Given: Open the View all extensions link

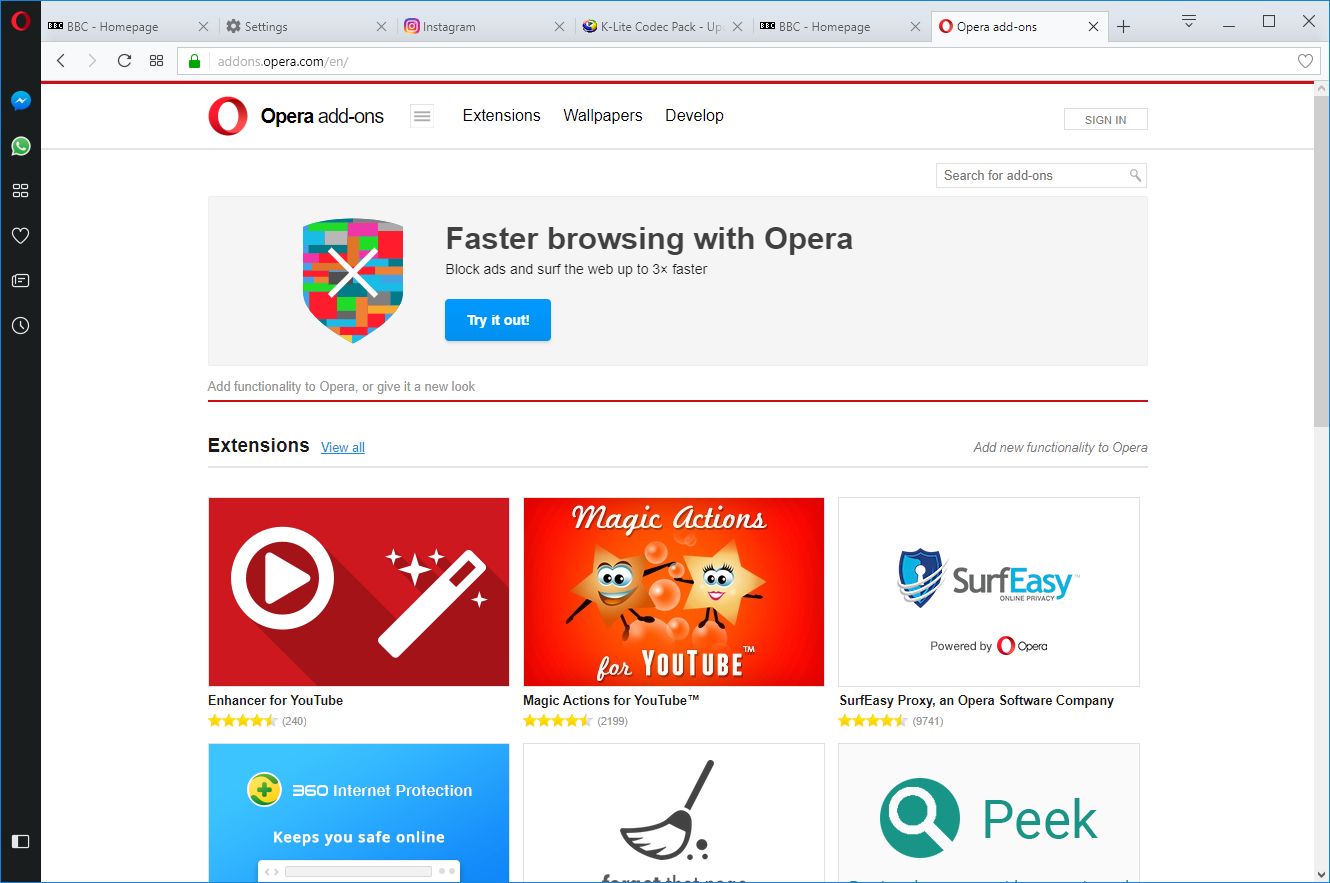Looking at the screenshot, I should coord(343,448).
